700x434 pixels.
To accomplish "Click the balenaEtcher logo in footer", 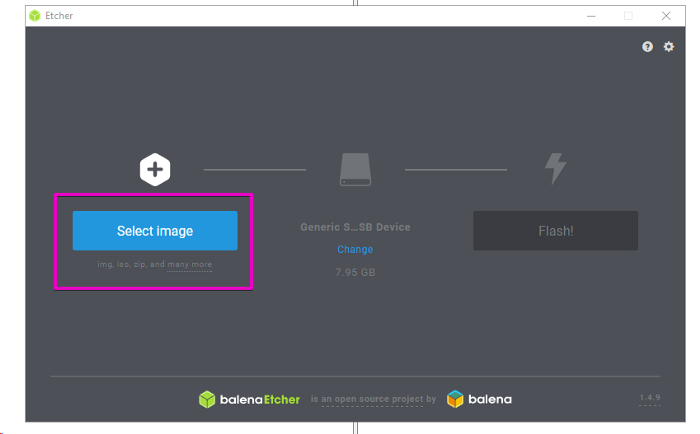I will point(249,400).
